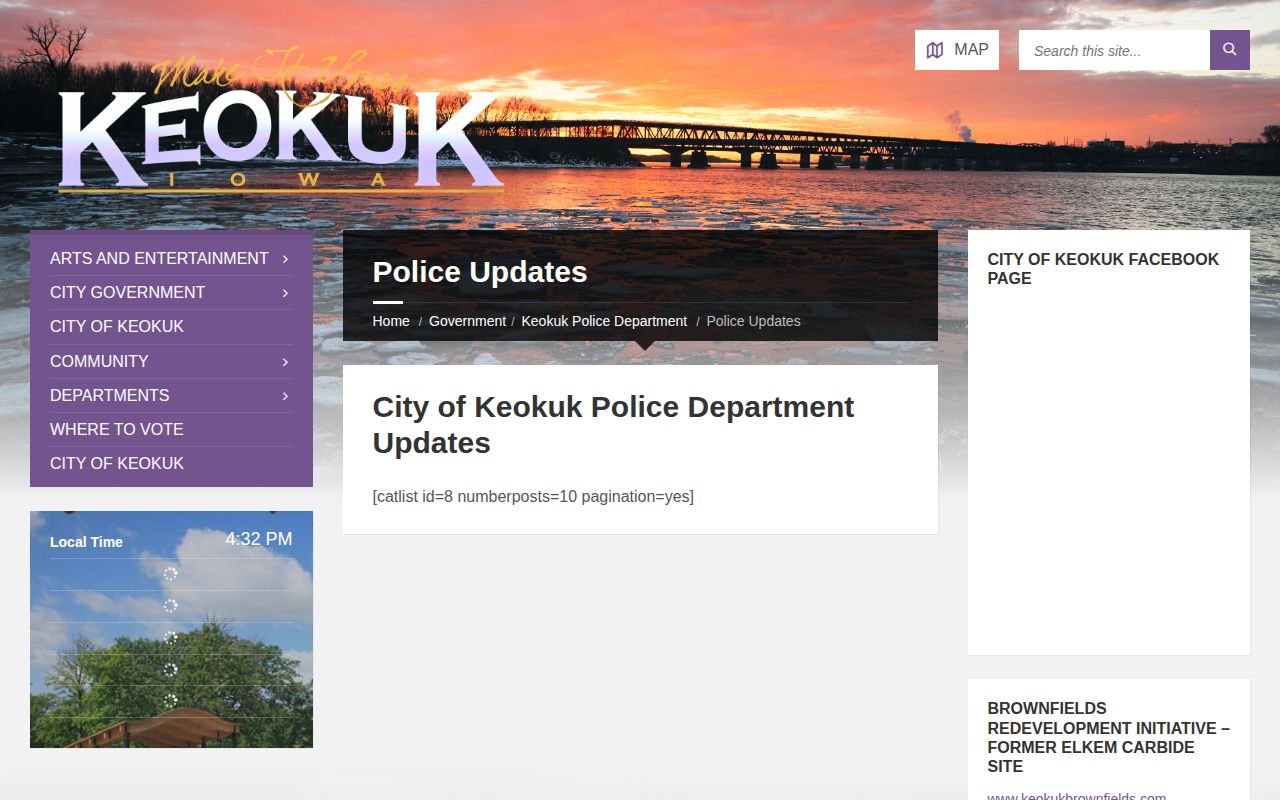Viewport: 1280px width, 800px height.
Task: Open Government breadcrumb link
Action: [x=467, y=321]
